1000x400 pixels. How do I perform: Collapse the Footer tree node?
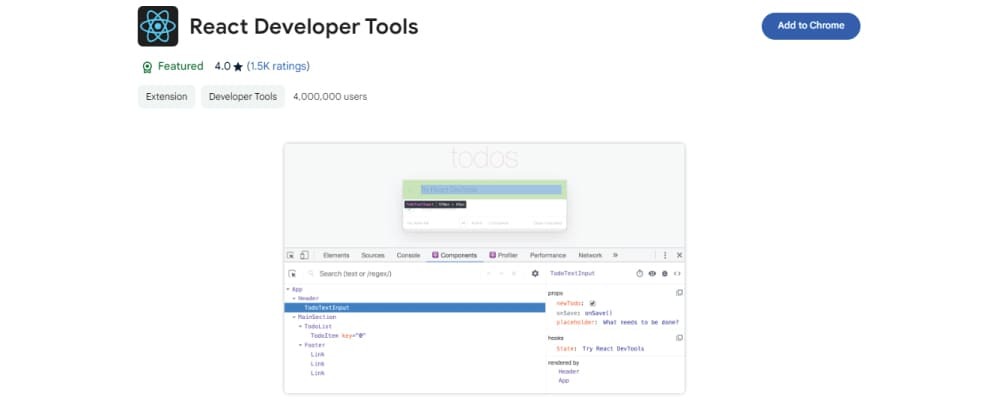point(301,345)
